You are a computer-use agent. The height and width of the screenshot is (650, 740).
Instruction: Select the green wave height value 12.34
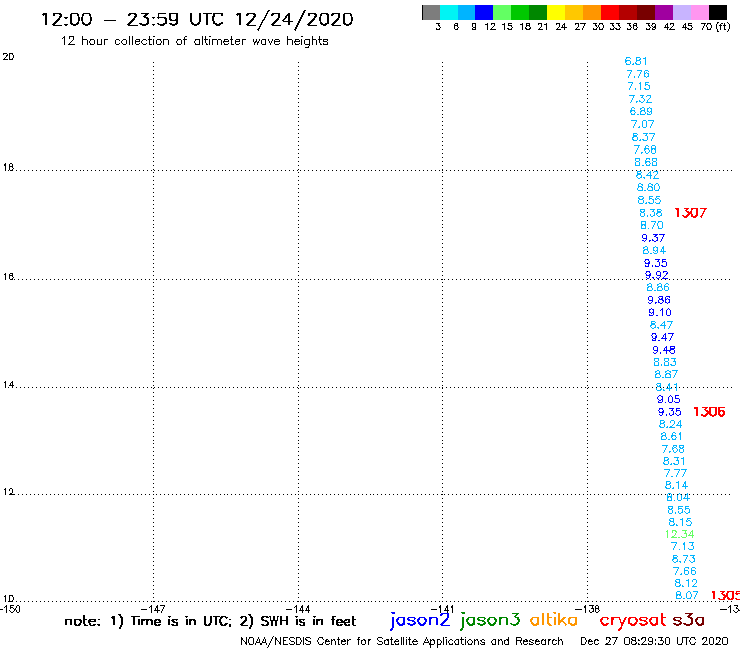(x=680, y=534)
